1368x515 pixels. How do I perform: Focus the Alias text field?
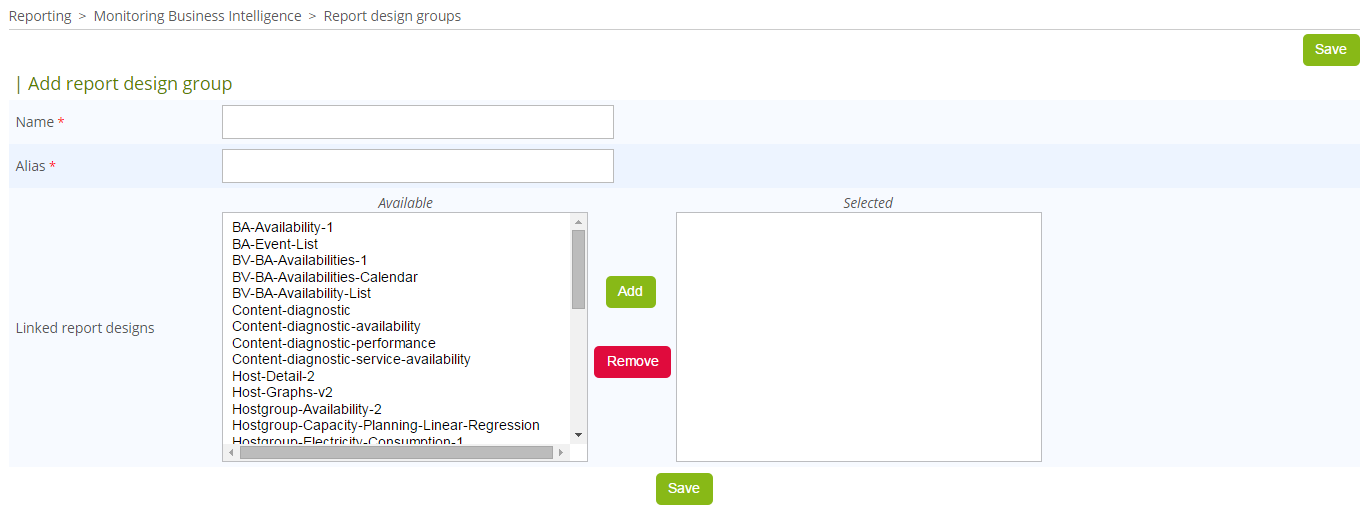click(x=417, y=166)
